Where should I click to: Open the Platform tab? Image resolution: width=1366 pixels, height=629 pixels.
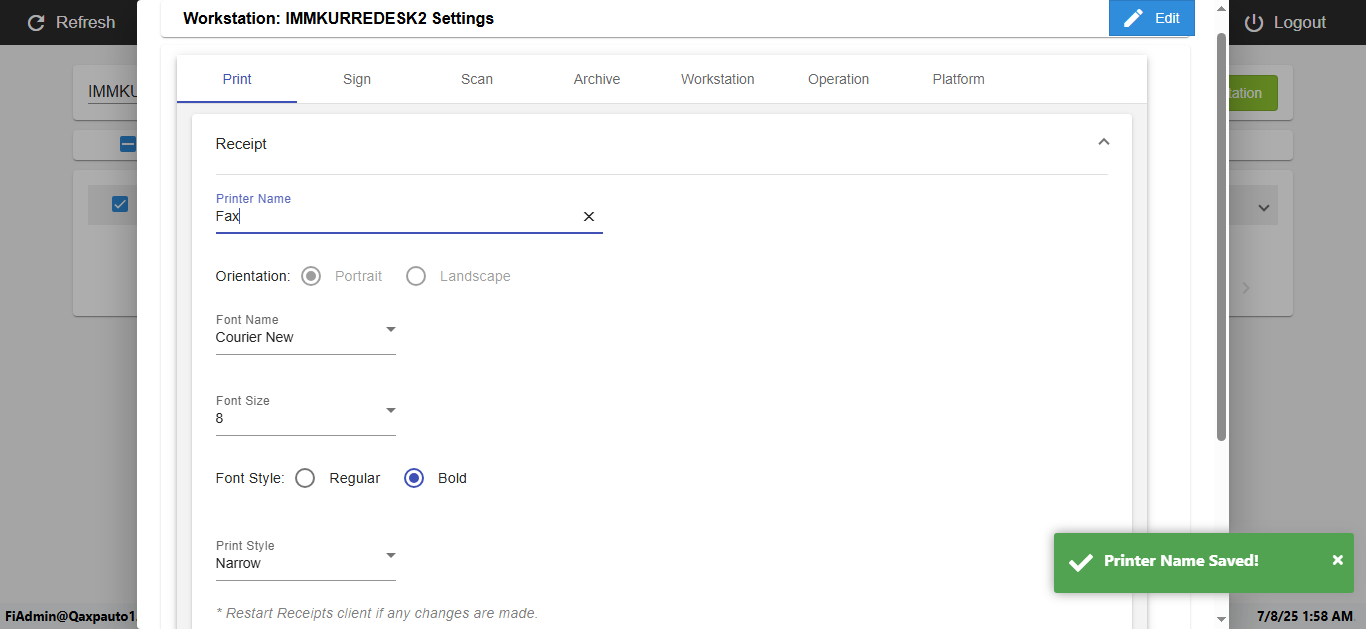click(958, 79)
